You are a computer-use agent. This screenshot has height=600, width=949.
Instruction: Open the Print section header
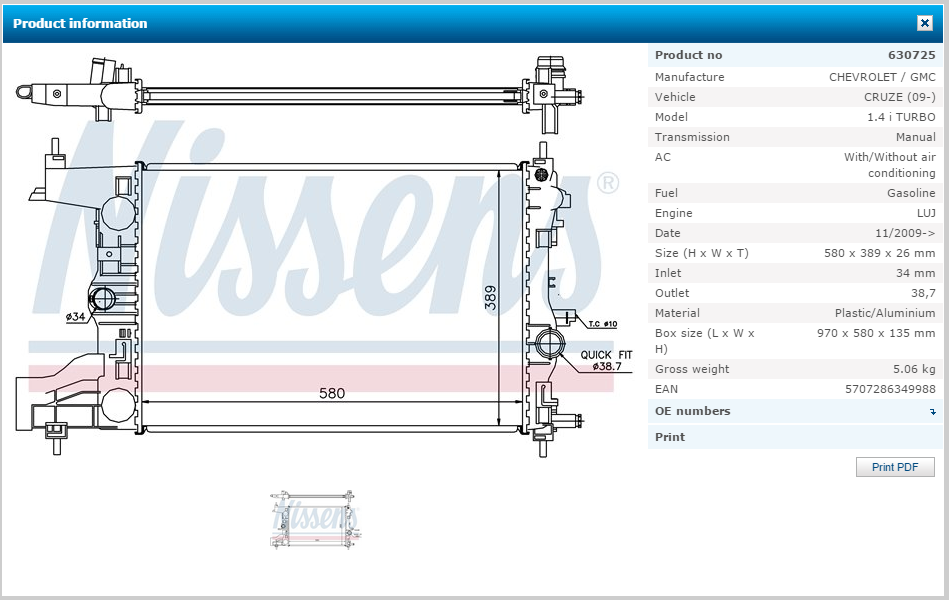coord(795,437)
